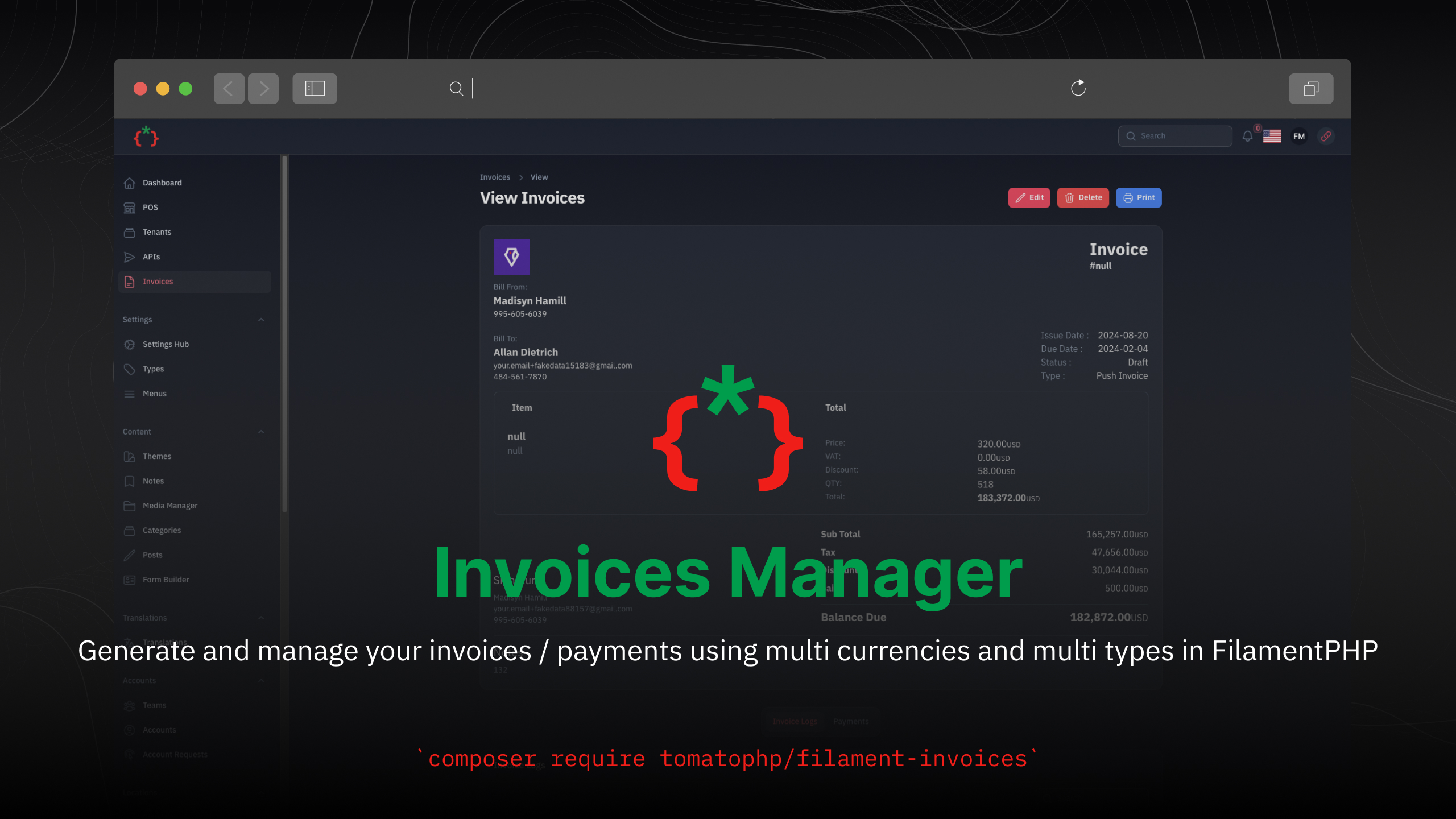Click the search input field
Viewport: 1456px width, 819px height.
pos(1174,135)
